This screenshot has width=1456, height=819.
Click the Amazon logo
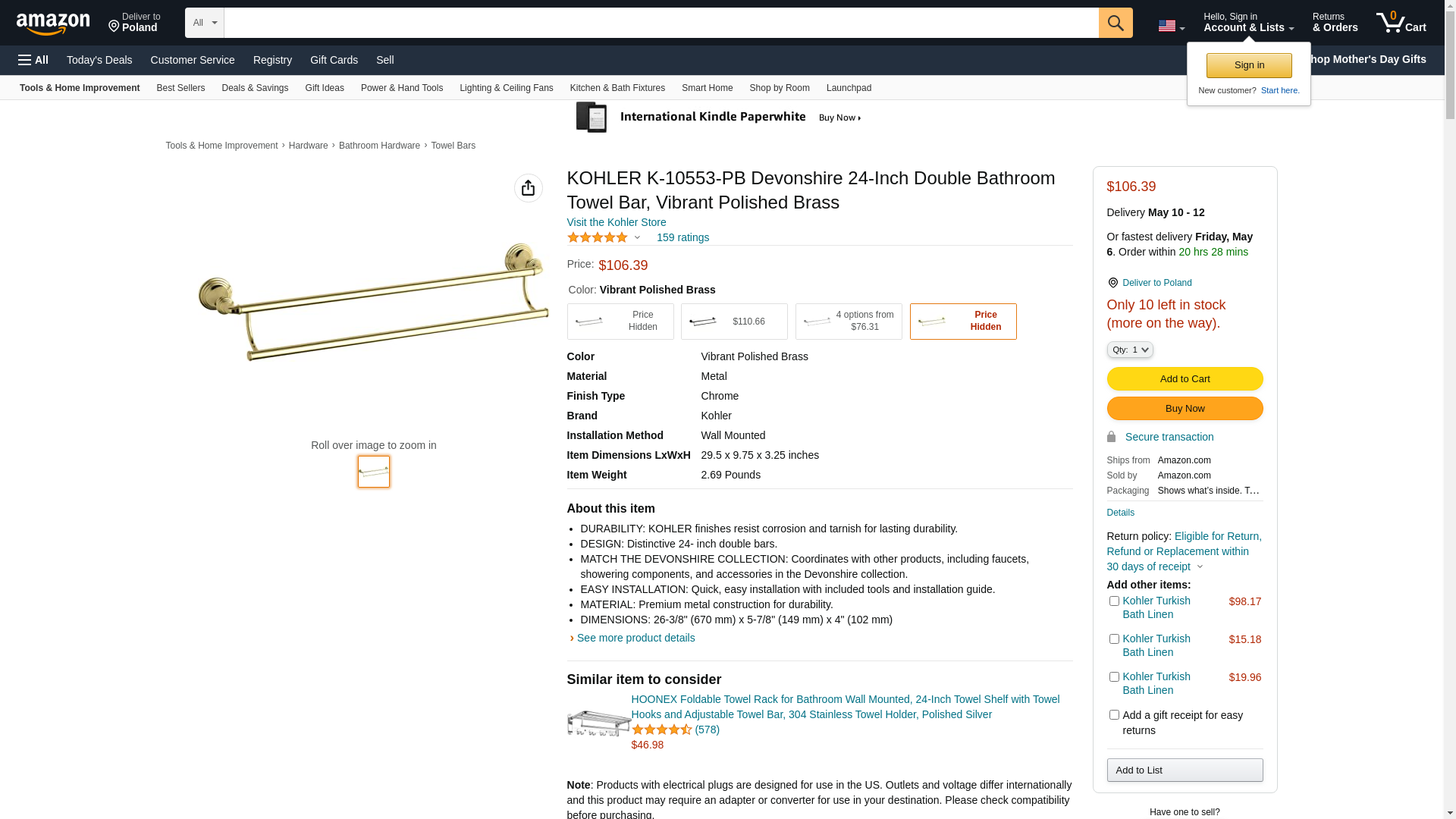point(53,24)
